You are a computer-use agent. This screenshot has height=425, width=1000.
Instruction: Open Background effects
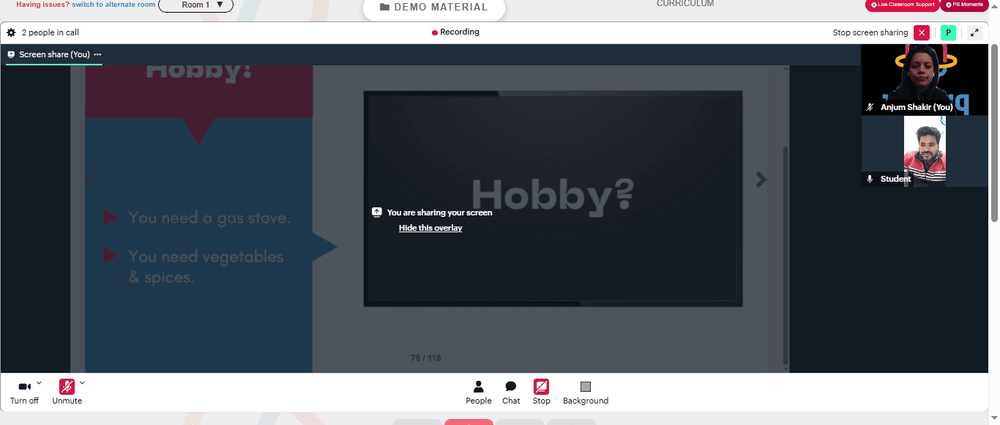pos(585,392)
